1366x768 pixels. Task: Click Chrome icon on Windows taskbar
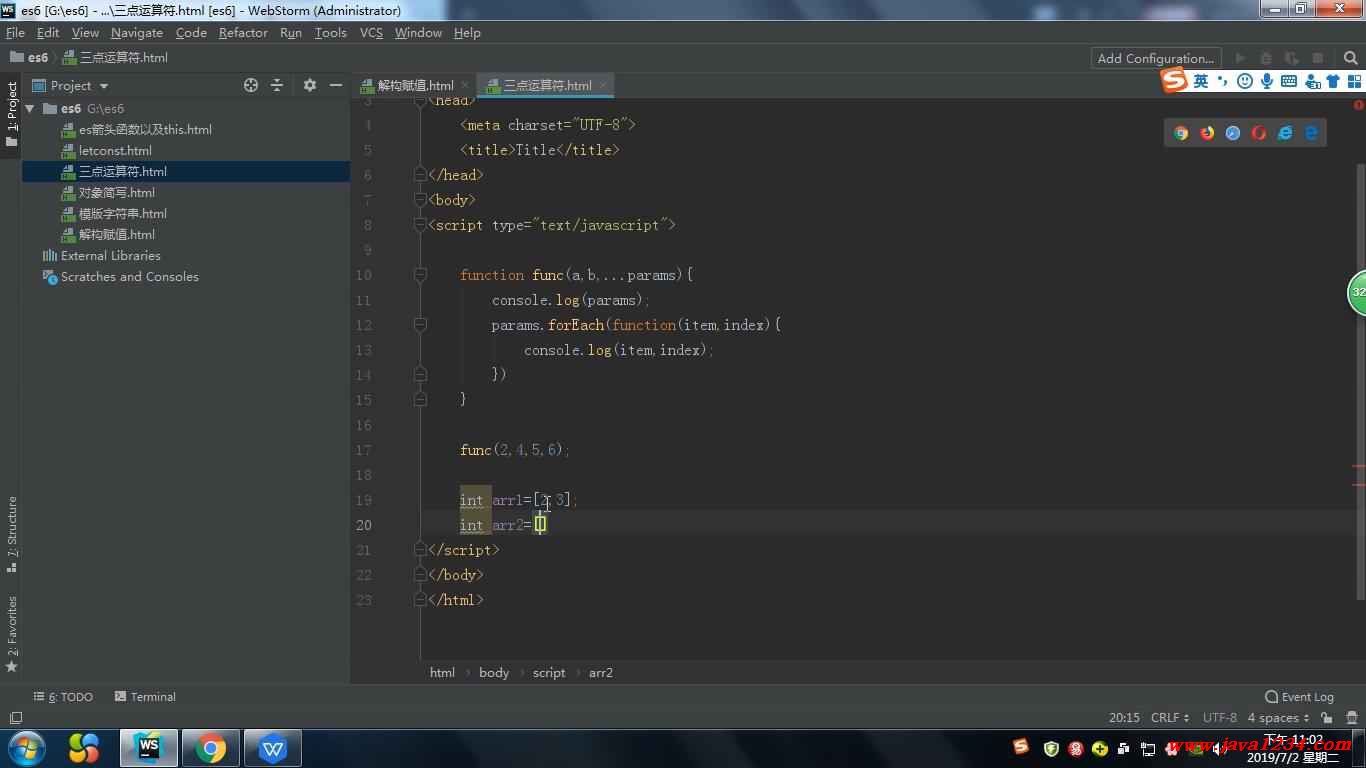(x=210, y=748)
